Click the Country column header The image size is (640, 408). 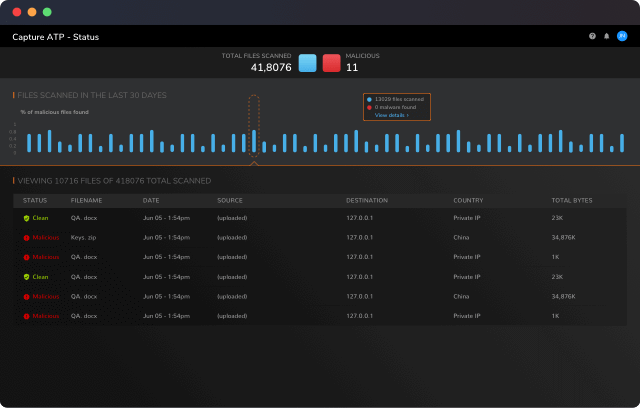click(468, 200)
